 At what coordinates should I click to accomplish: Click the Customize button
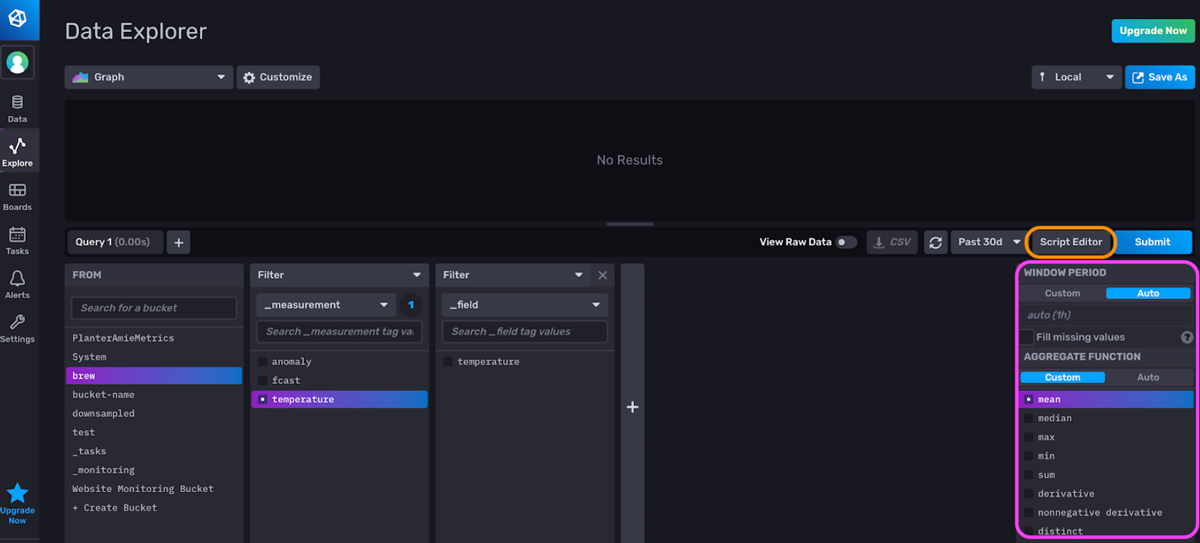[278, 77]
